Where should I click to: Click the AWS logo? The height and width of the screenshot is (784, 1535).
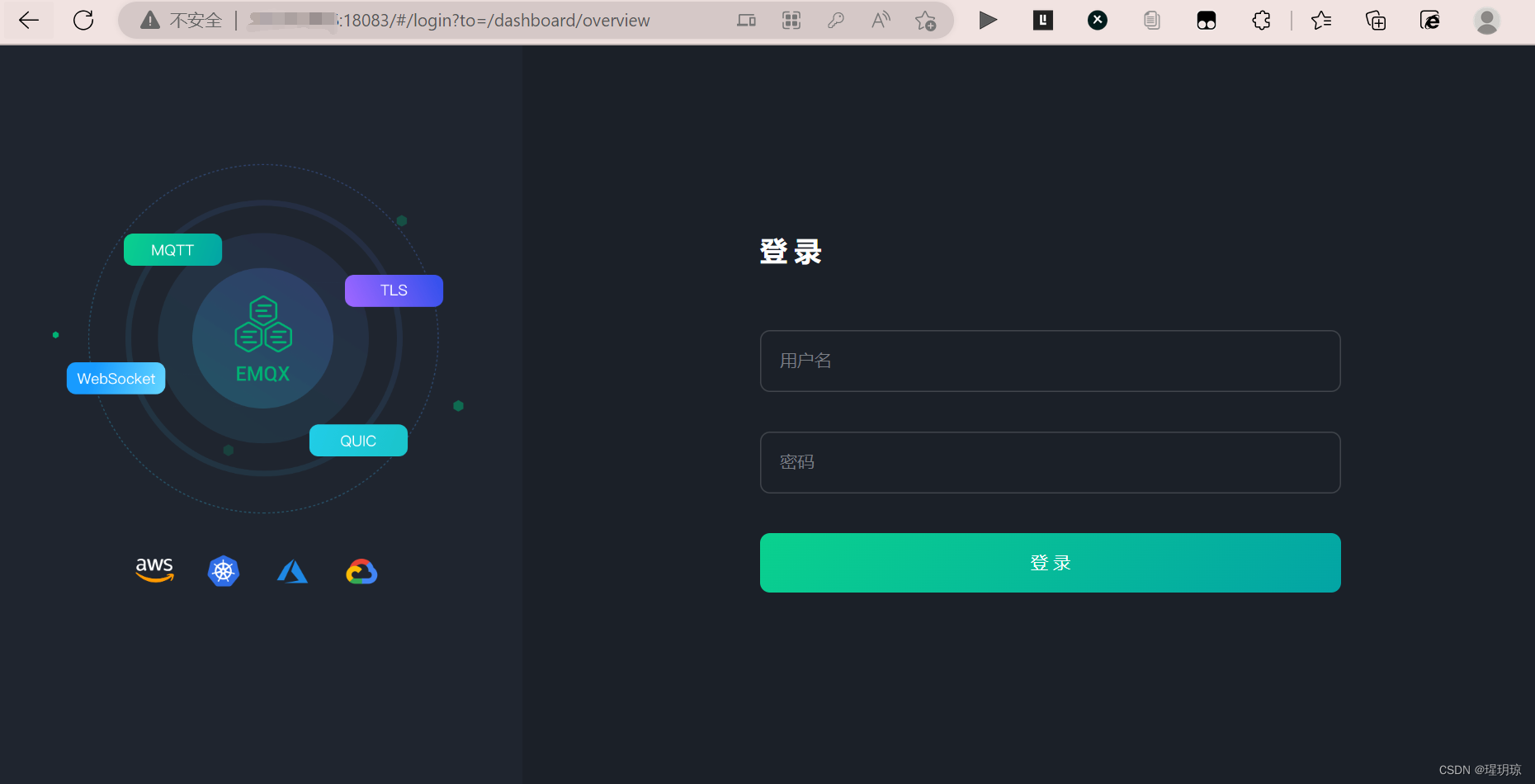click(x=154, y=570)
